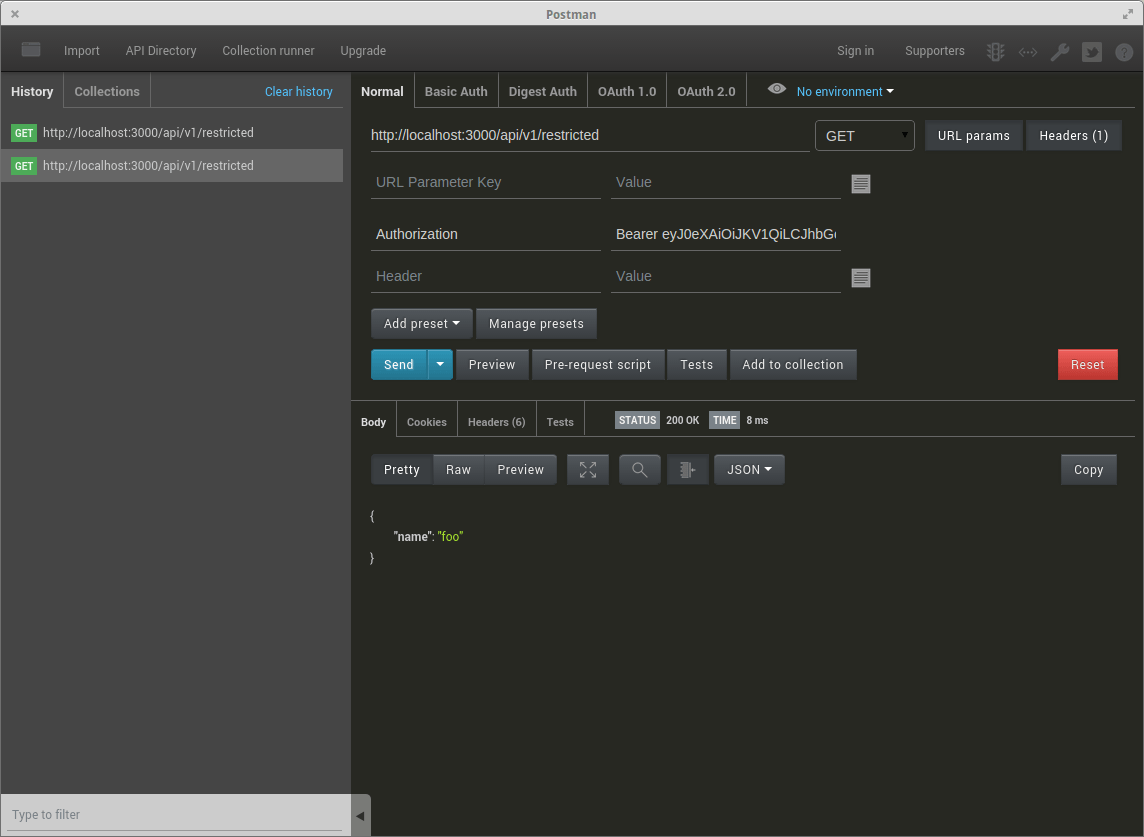This screenshot has width=1144, height=837.
Task: Switch to the Collections tab
Action: [x=107, y=92]
